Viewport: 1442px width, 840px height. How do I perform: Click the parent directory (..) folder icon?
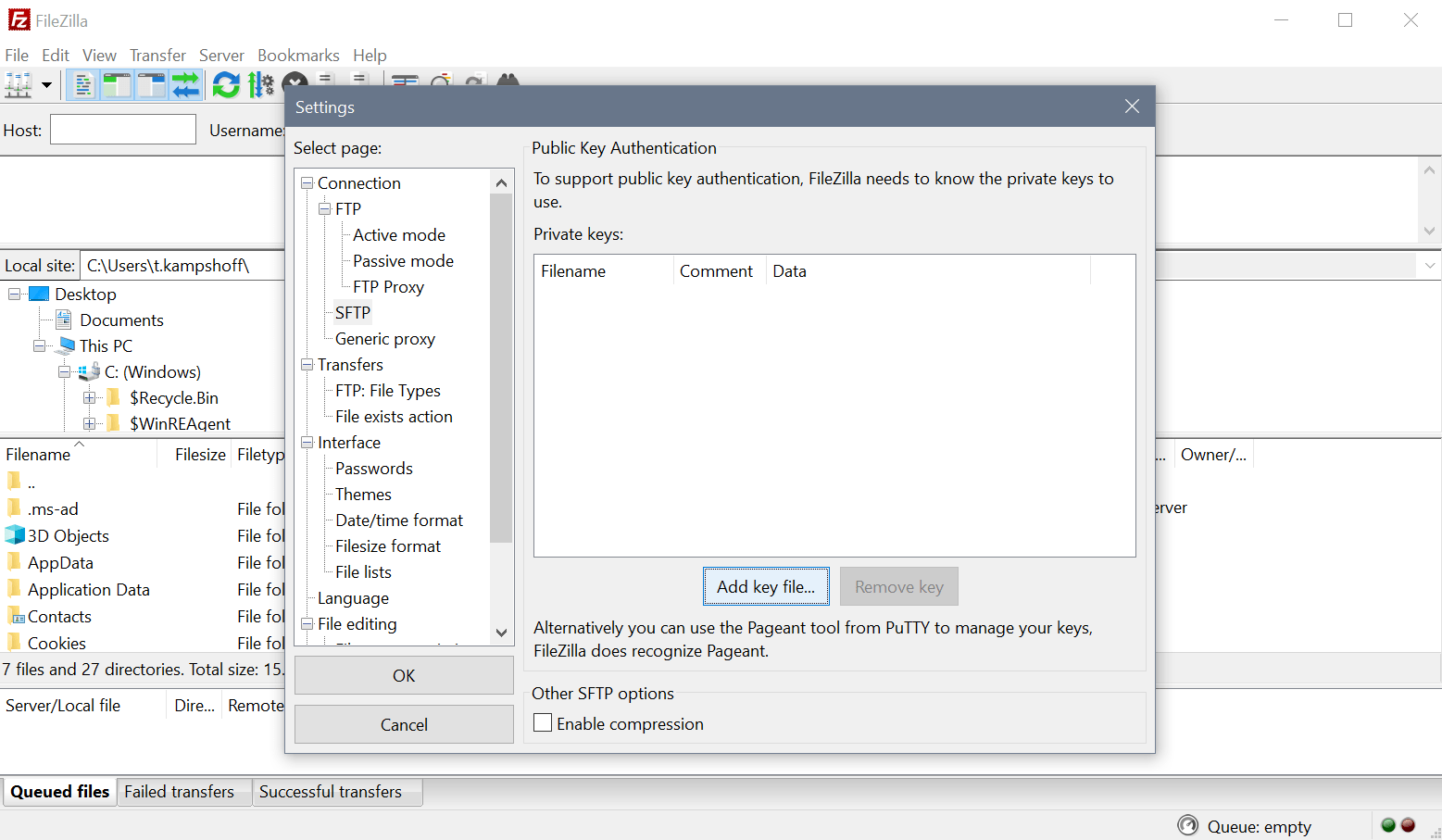point(14,481)
